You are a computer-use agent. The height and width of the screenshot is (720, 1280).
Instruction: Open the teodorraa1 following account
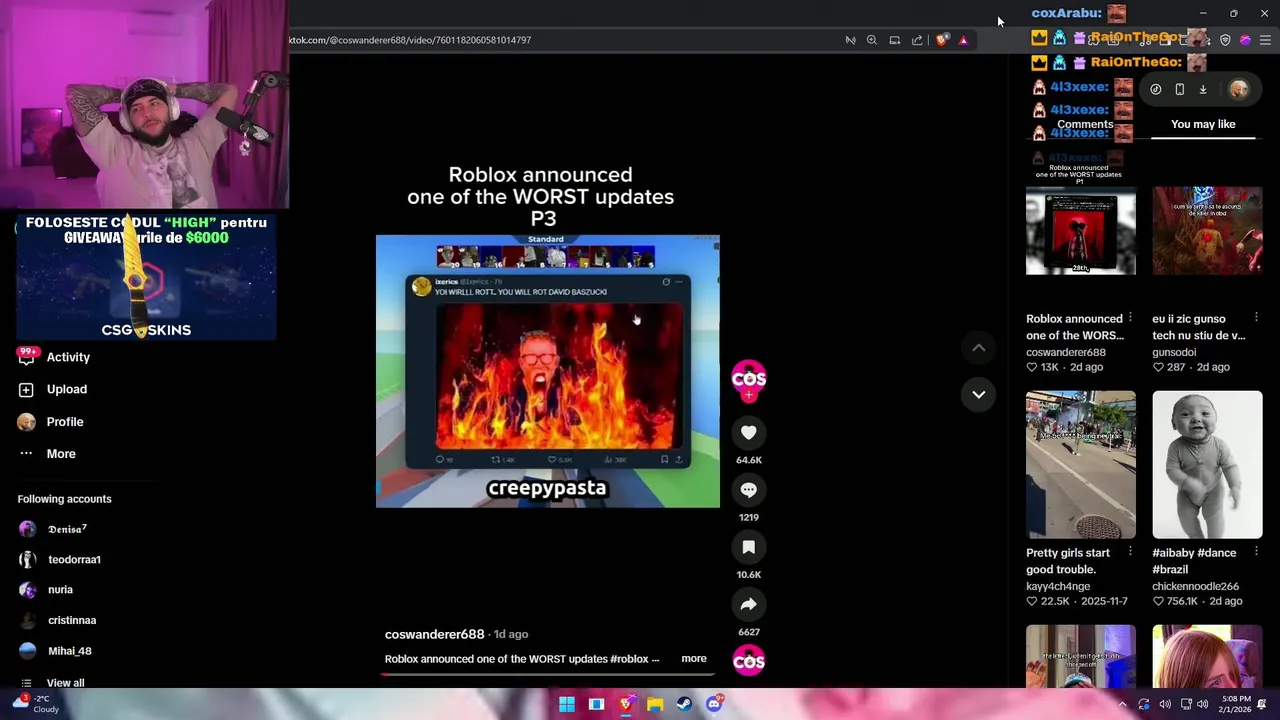(x=74, y=560)
